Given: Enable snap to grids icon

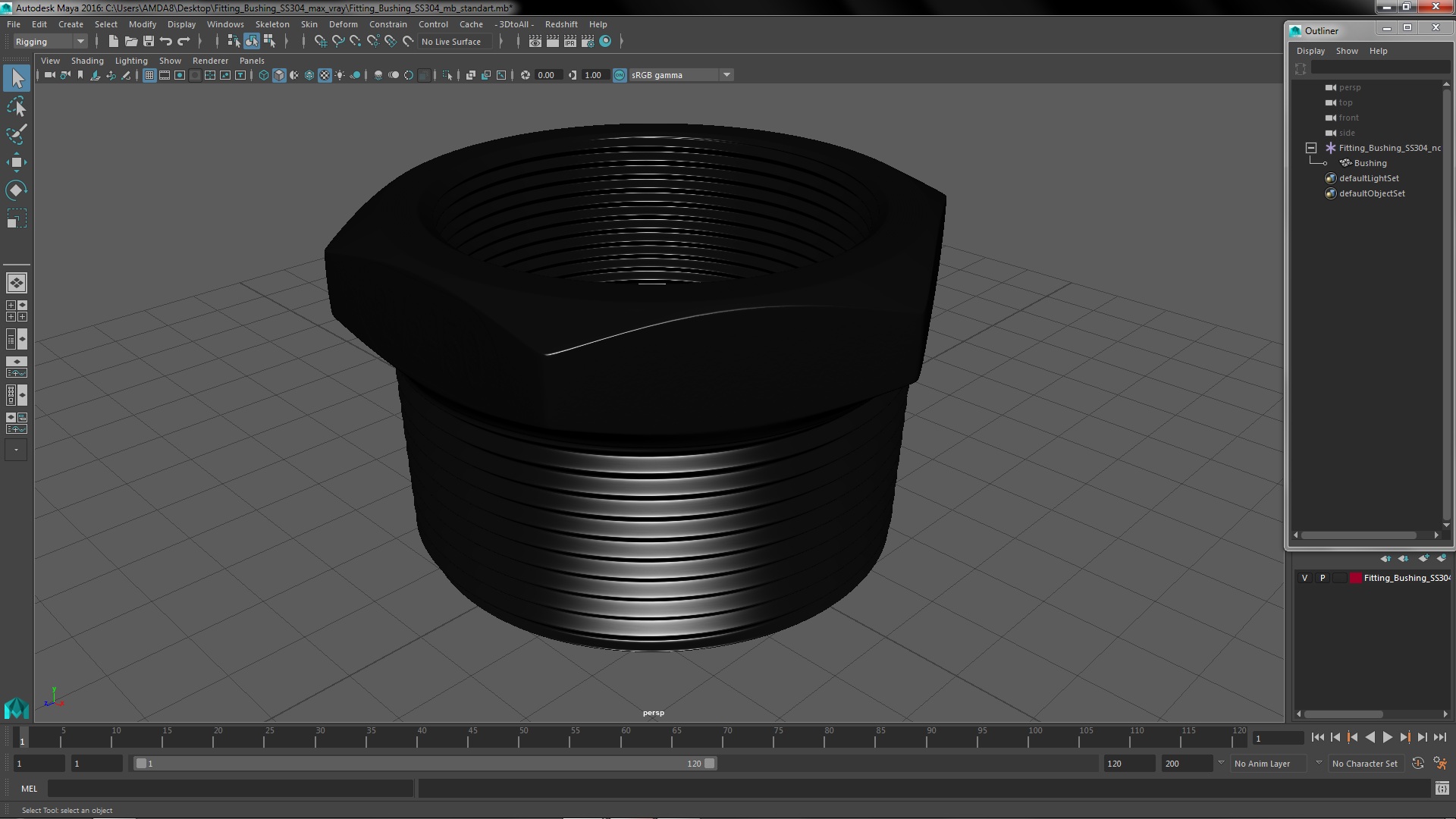Looking at the screenshot, I should 320,42.
